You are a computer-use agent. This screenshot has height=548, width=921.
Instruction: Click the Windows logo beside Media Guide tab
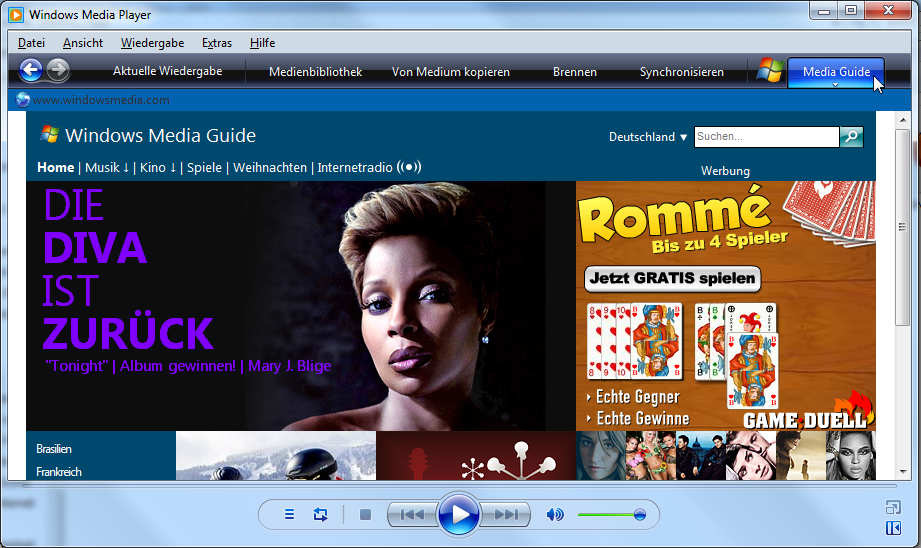click(x=769, y=70)
